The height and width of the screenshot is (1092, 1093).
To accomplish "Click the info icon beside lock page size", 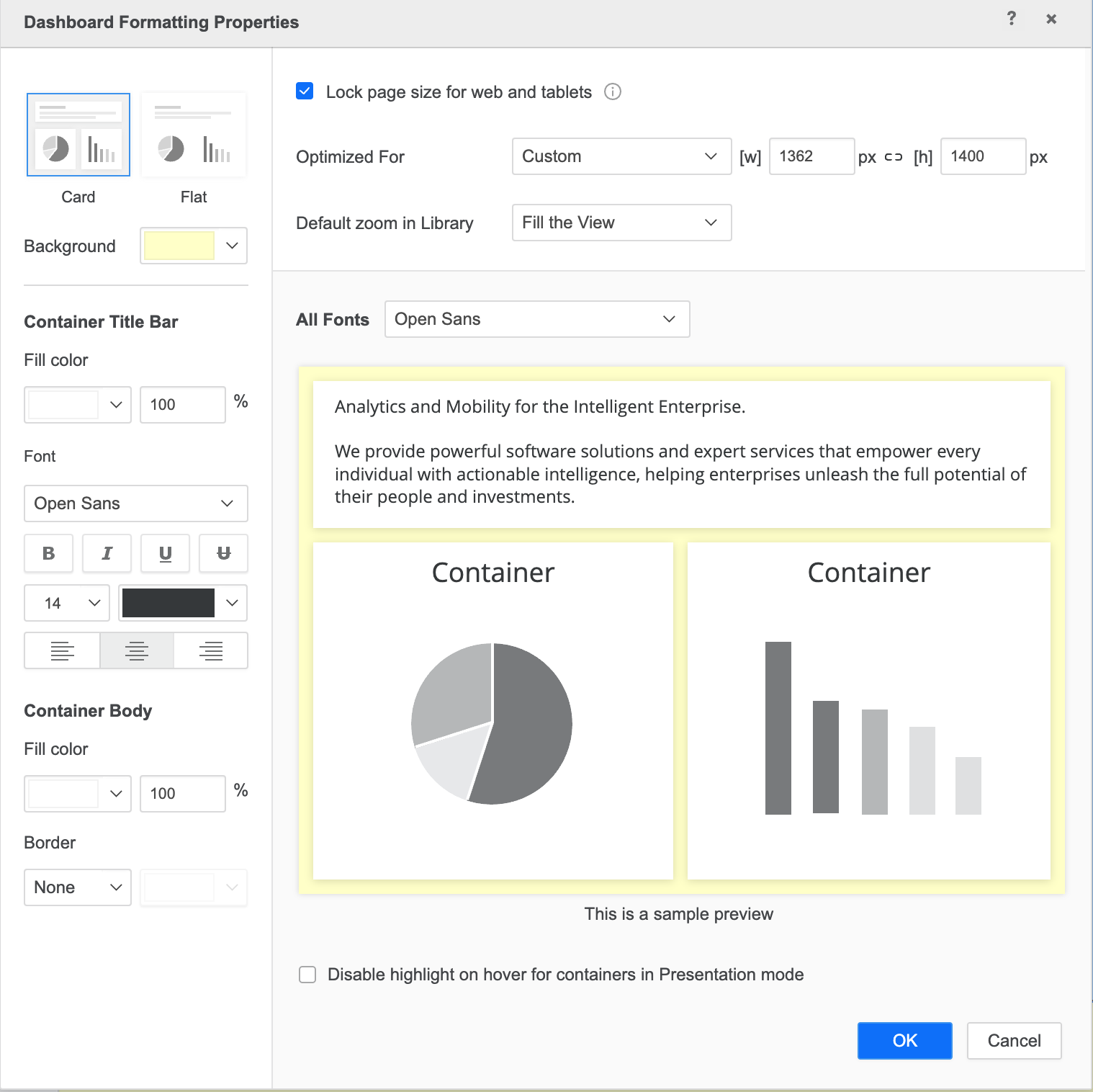I will click(x=612, y=92).
